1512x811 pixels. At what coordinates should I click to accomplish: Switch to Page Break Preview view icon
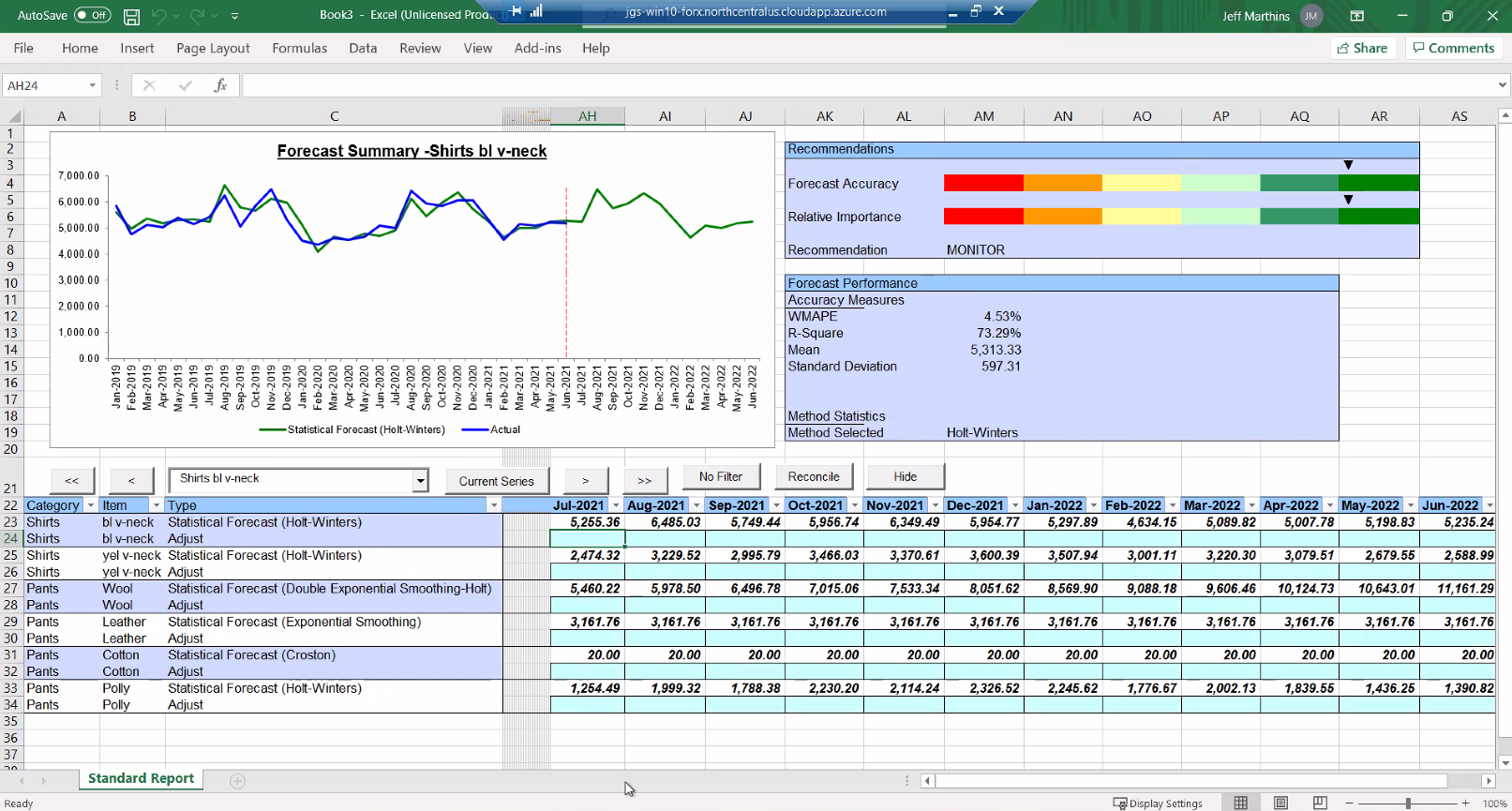1320,803
